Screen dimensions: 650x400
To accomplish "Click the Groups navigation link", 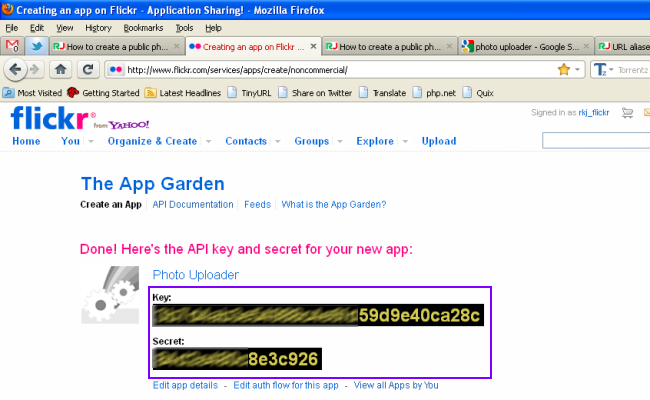I will pyautogui.click(x=311, y=141).
